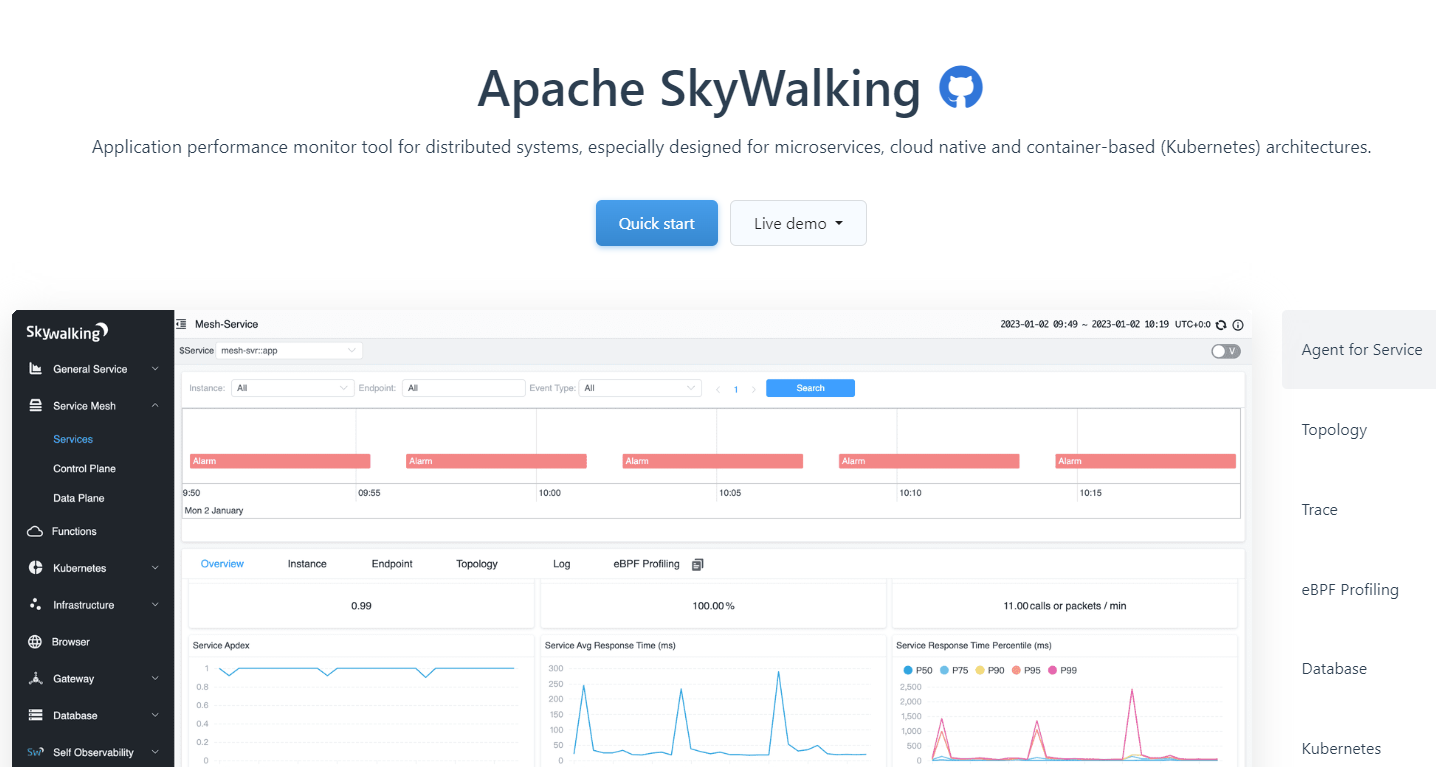The width and height of the screenshot is (1436, 767).
Task: Click the GitHub icon beside Apache SkyWalking title
Action: (x=962, y=88)
